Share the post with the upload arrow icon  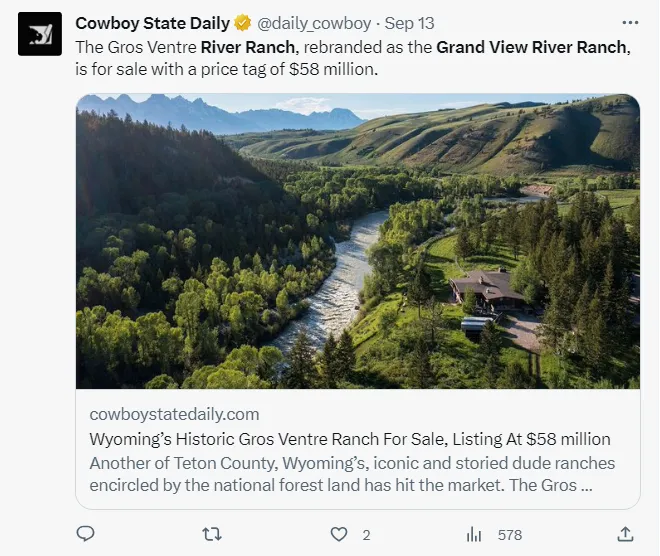pos(625,534)
